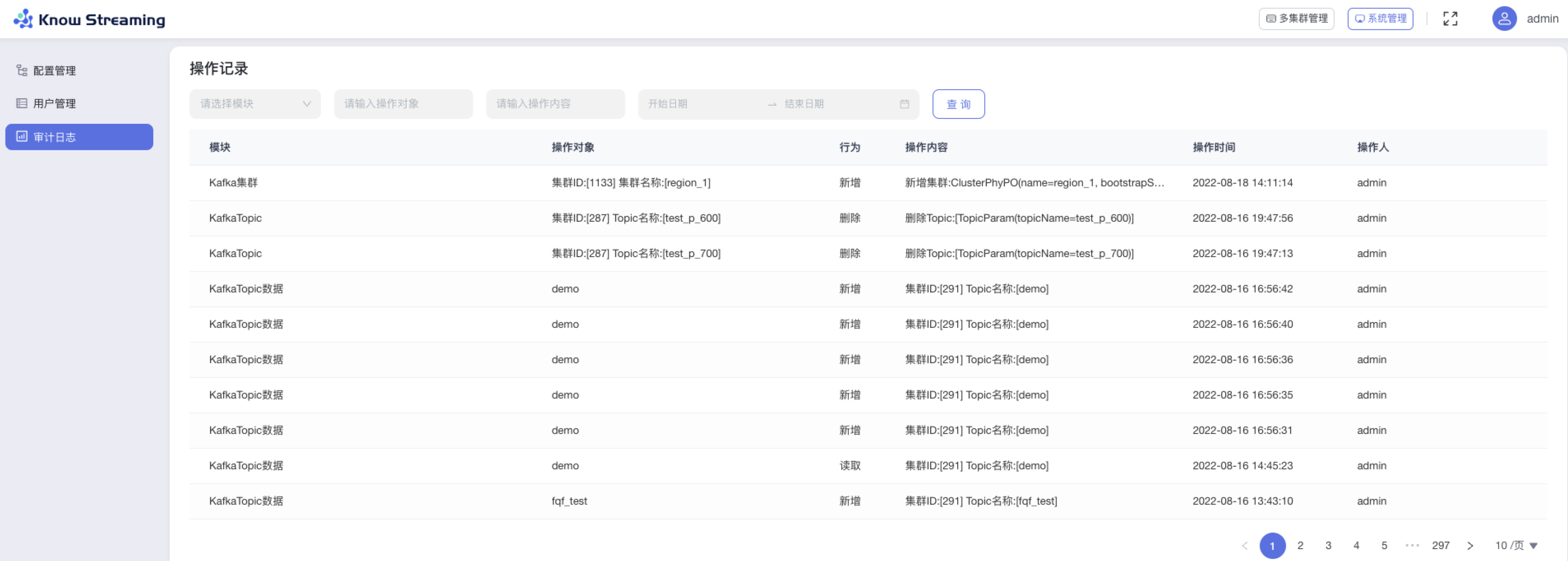Click the fullscreen expand icon in top bar
1568x561 pixels.
(1450, 18)
